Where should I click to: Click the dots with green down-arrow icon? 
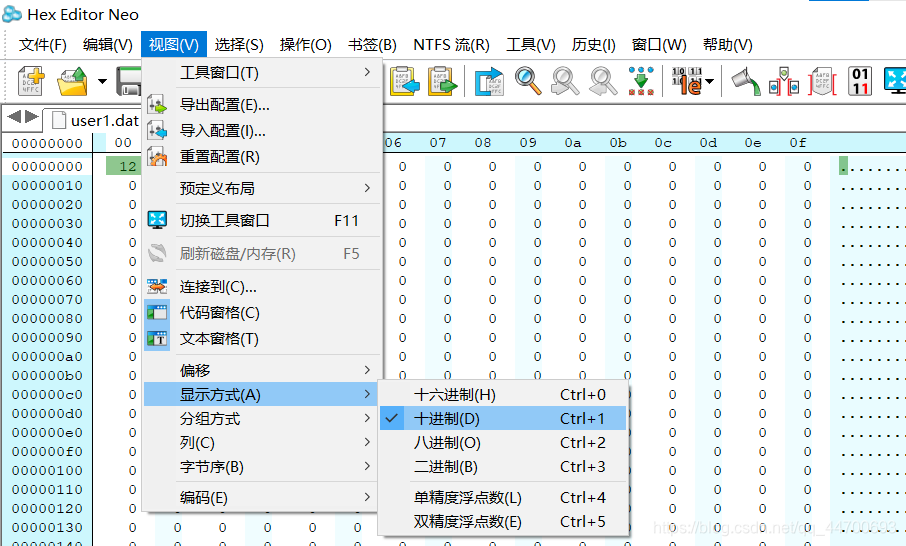[x=641, y=81]
